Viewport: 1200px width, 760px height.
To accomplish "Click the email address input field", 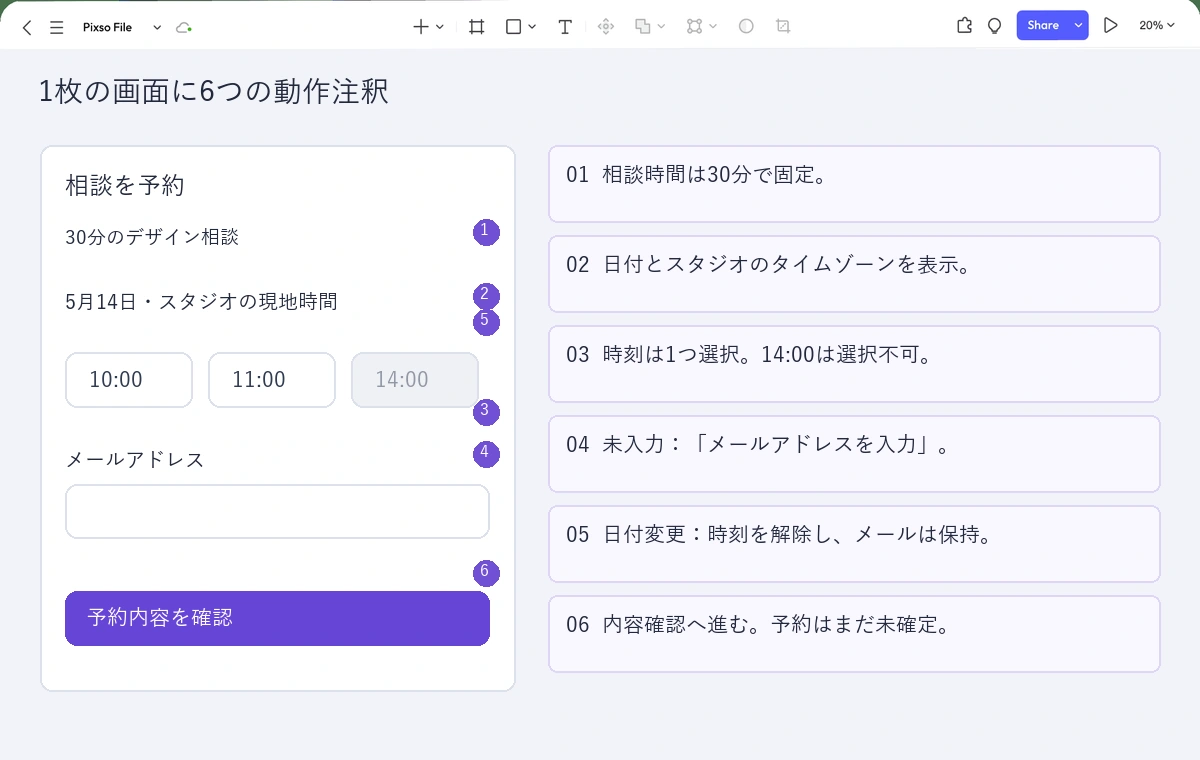I will coord(277,512).
